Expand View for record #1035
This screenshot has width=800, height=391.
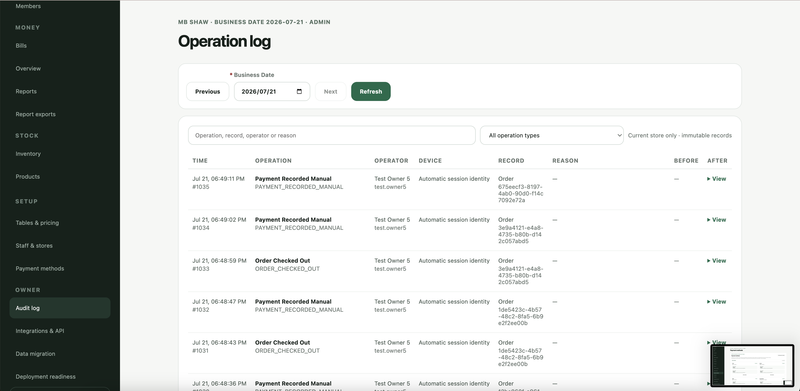tap(716, 179)
